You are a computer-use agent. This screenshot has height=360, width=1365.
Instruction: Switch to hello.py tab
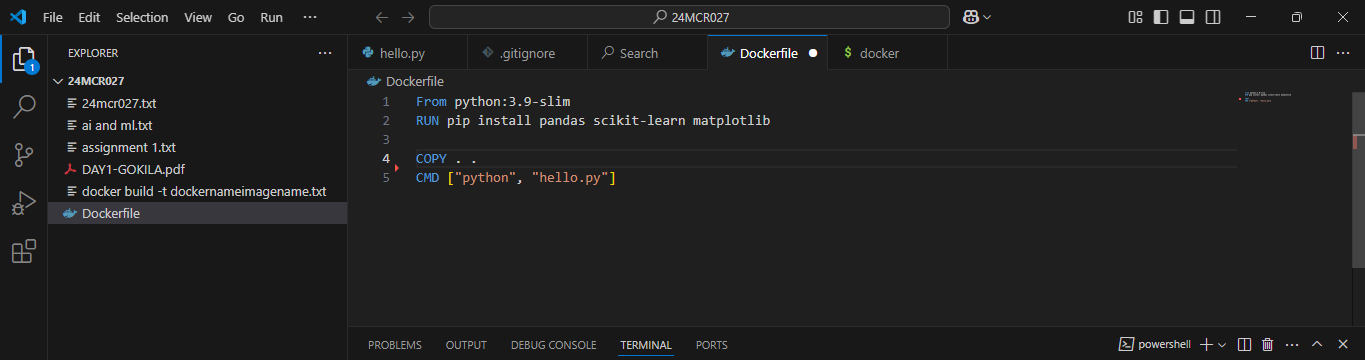[407, 53]
